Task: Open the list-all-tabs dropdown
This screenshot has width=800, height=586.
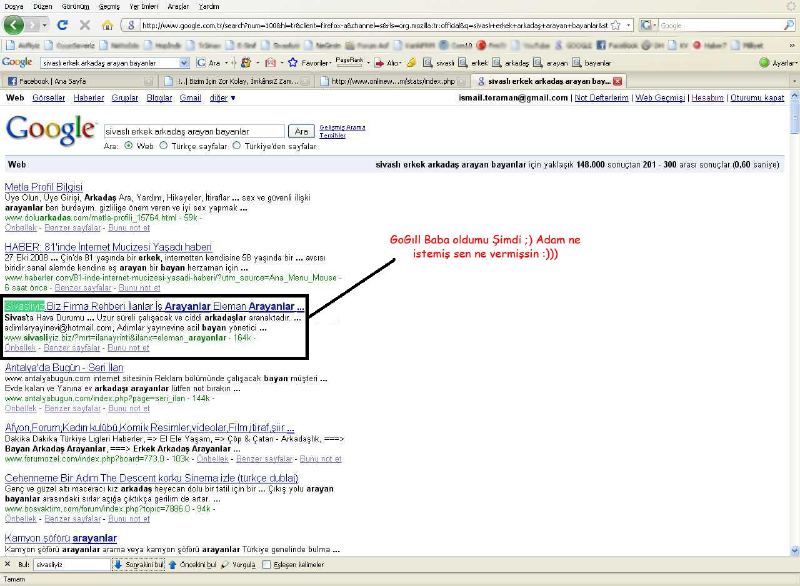Action: point(794,81)
